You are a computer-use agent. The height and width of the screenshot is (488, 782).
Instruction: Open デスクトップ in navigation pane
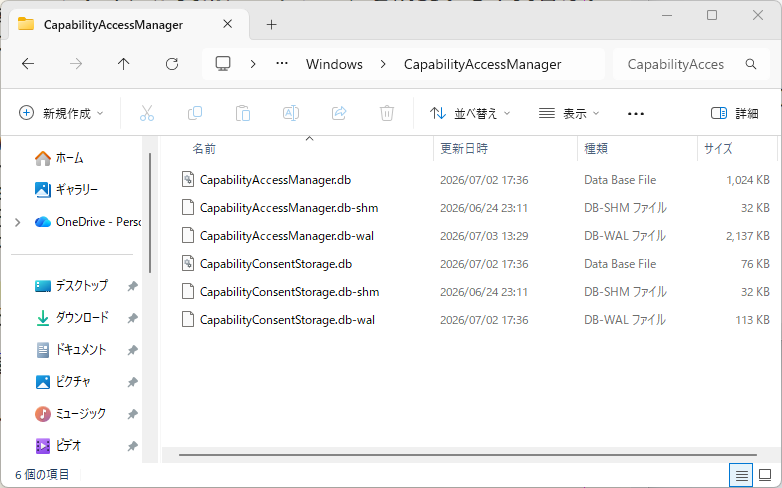click(x=71, y=285)
